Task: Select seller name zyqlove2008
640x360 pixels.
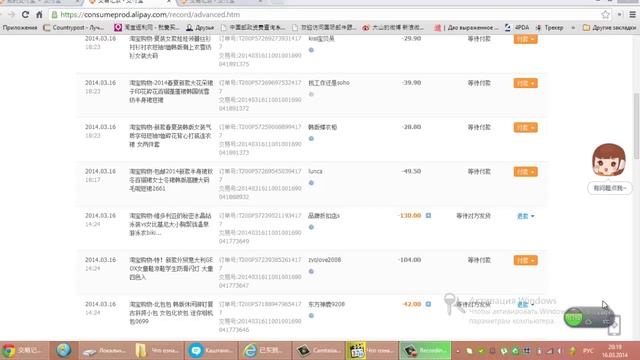Action: pos(324,260)
